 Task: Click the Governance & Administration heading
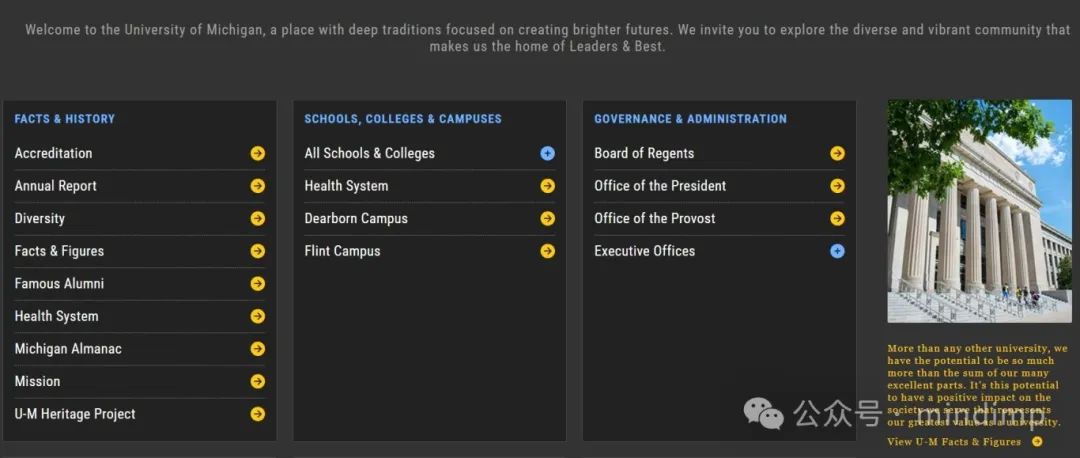coord(690,119)
